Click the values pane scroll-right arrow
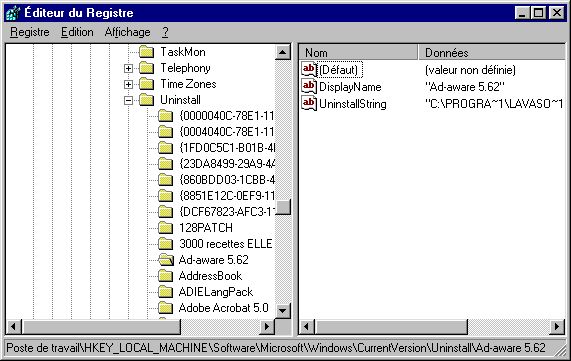The height and width of the screenshot is (361, 571). point(557,326)
